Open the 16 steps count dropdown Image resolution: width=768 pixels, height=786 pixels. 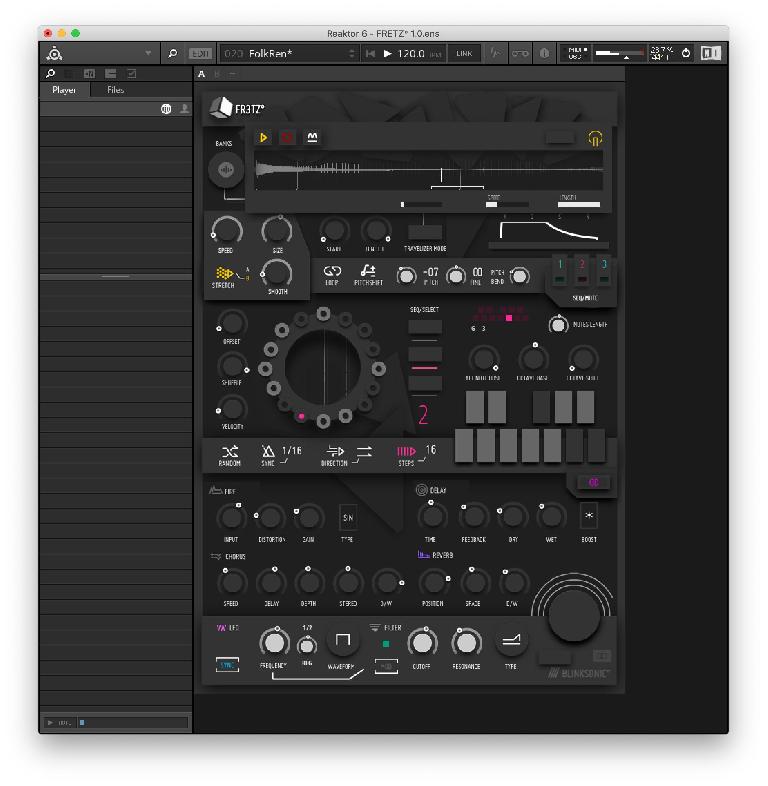(431, 450)
